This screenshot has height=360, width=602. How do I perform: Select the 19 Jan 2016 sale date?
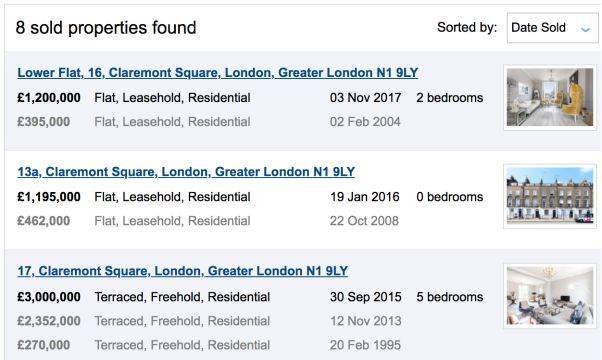coord(365,197)
